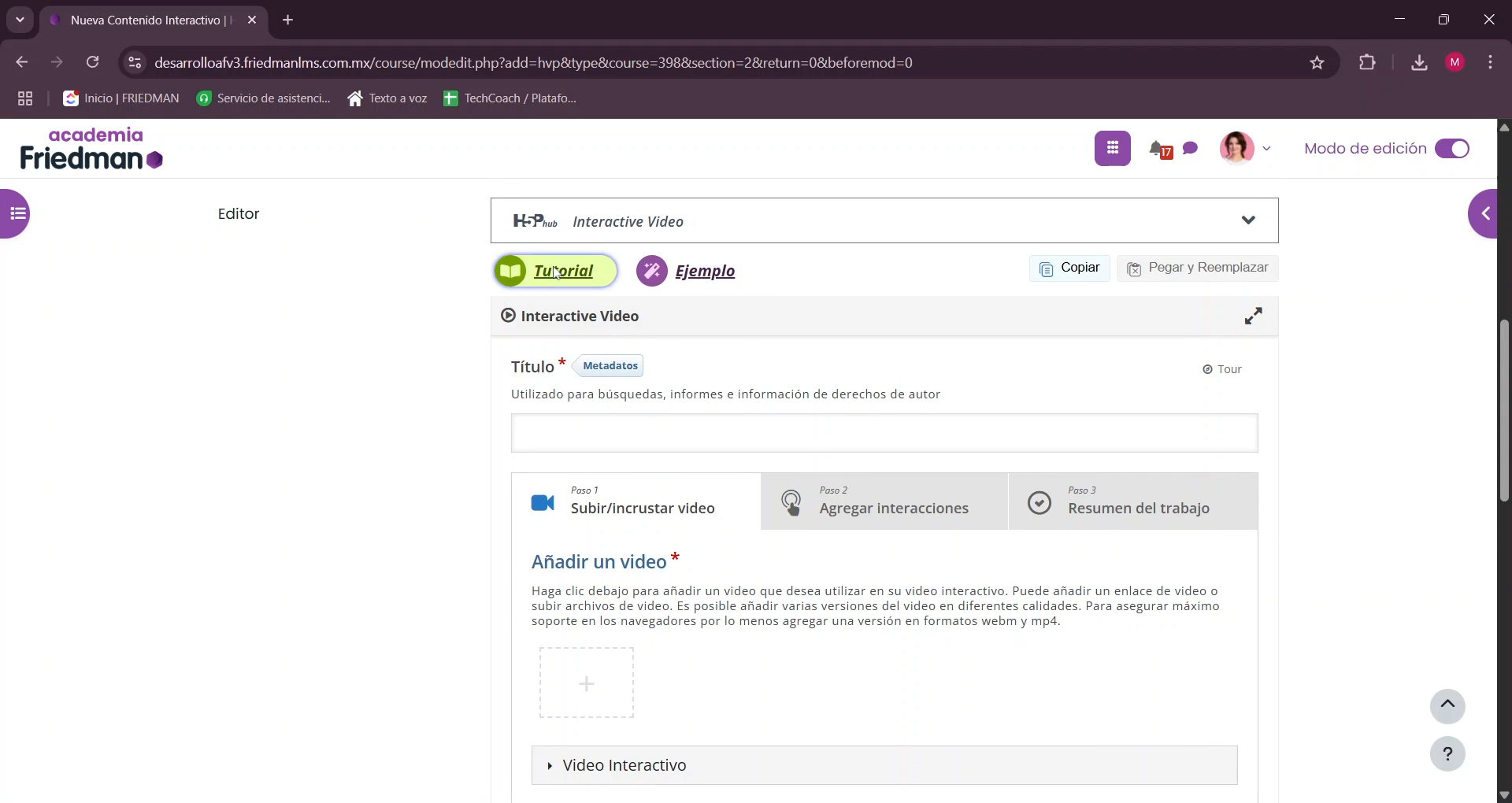This screenshot has width=1512, height=803.
Task: Click Pegar y Reemplazar button
Action: pyautogui.click(x=1197, y=268)
